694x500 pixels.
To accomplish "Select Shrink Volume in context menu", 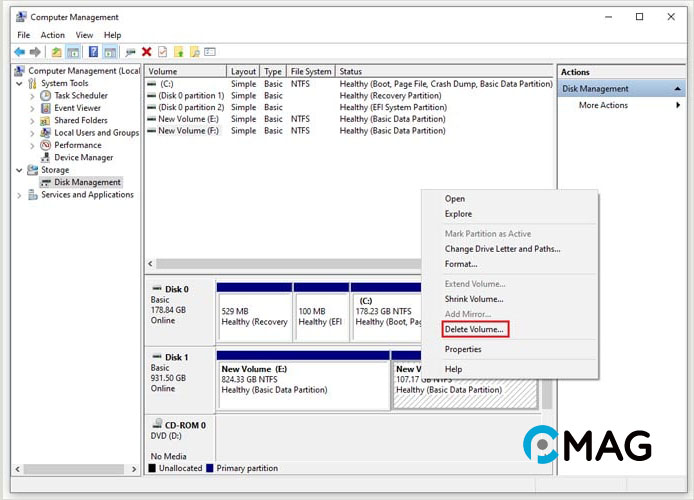I will coord(474,299).
